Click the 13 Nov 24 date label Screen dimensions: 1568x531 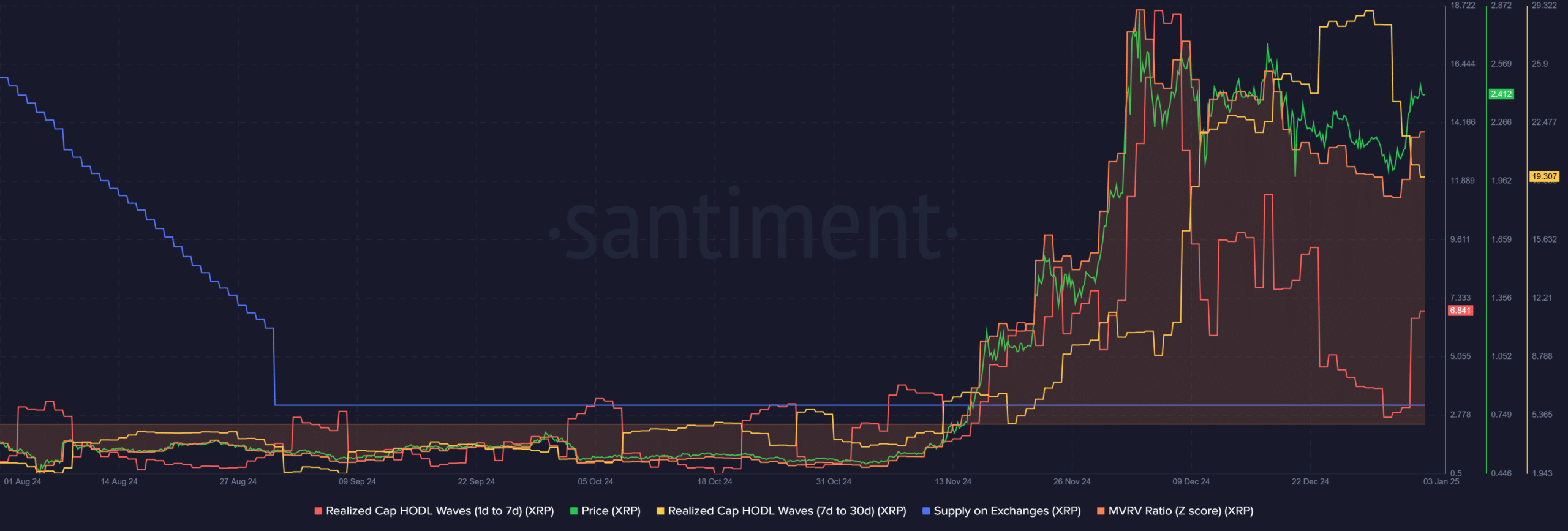click(x=952, y=481)
